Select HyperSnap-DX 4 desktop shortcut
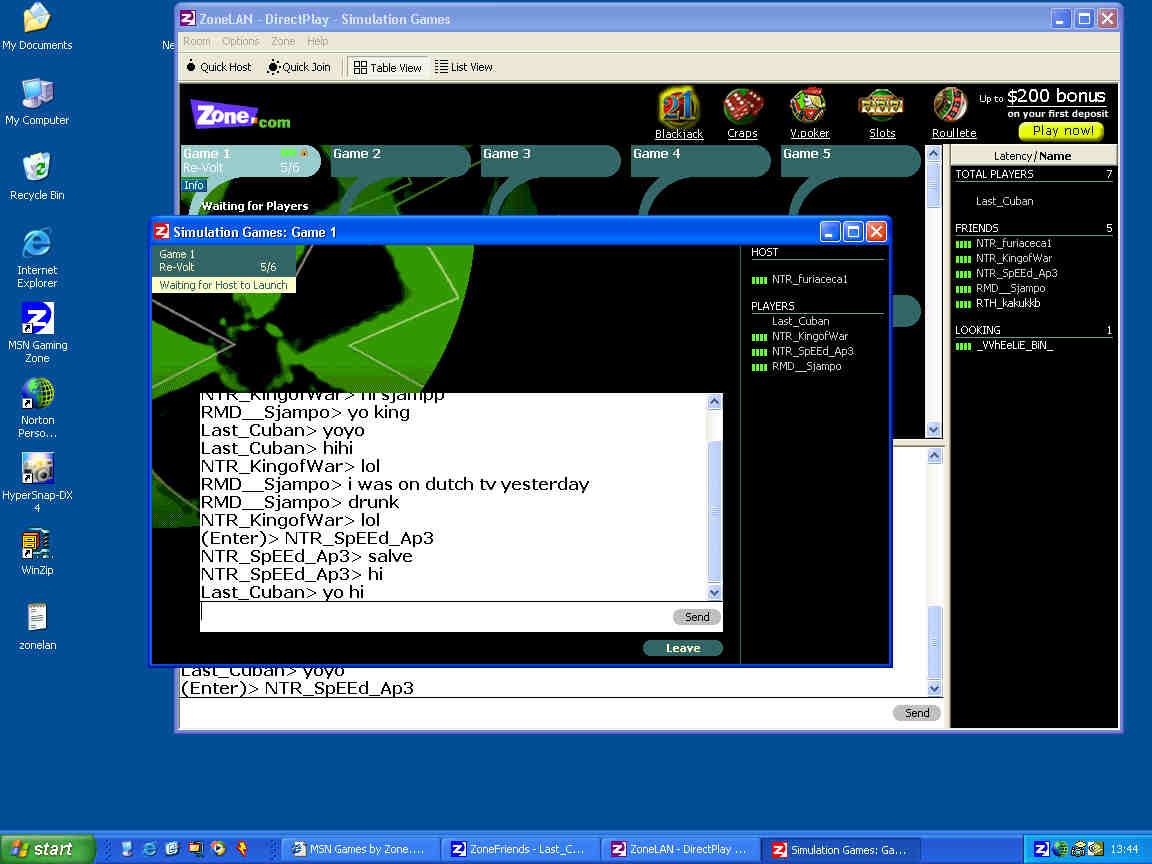This screenshot has width=1152, height=864. coord(37,483)
